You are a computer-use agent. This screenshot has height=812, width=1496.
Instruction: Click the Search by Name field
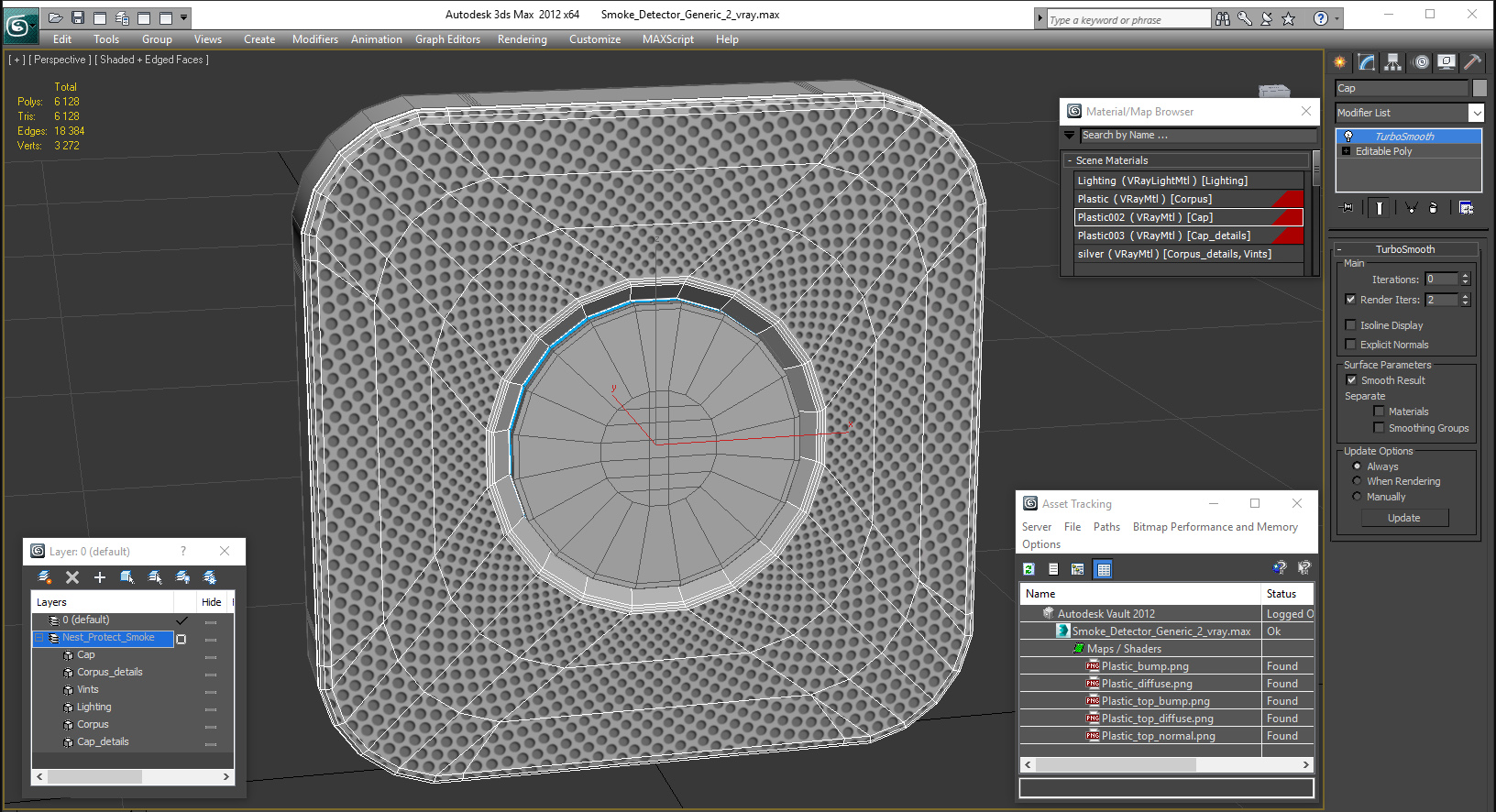tap(1197, 136)
